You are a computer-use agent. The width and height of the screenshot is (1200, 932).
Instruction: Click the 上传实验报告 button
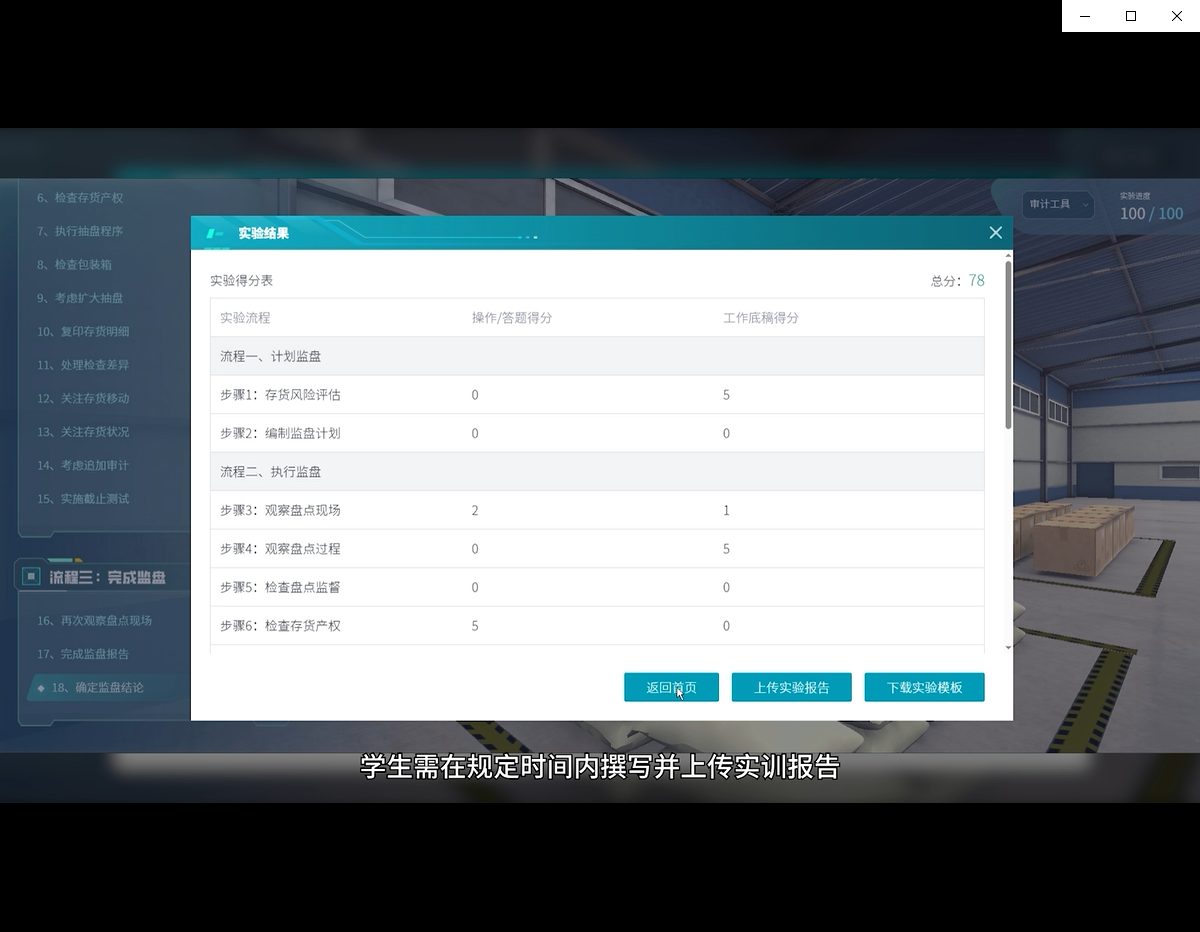tap(791, 687)
